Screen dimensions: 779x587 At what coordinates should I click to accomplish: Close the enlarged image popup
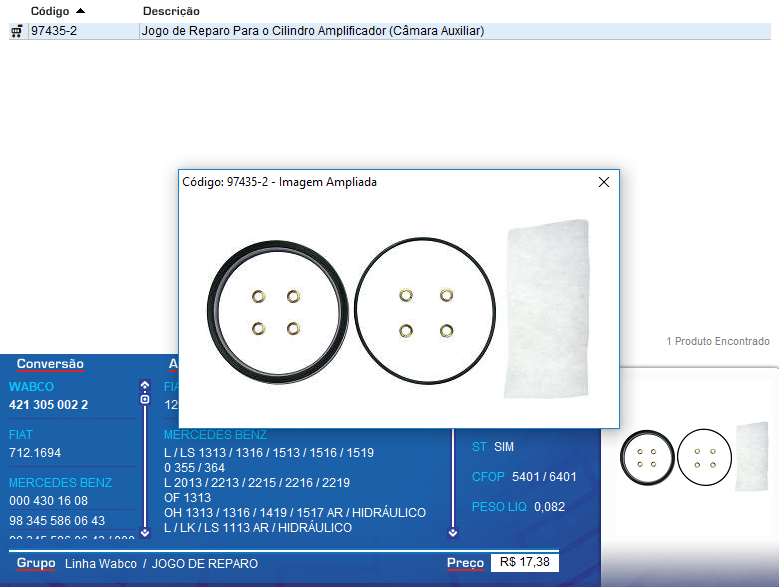pyautogui.click(x=603, y=182)
